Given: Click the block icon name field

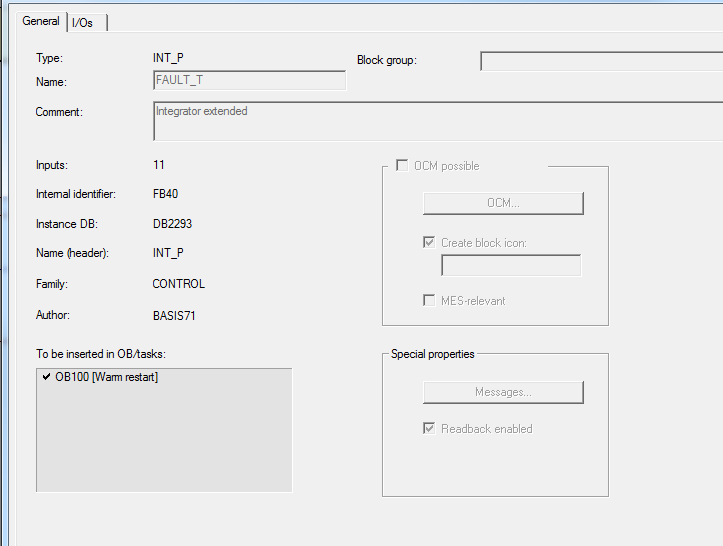Looking at the screenshot, I should [x=511, y=266].
